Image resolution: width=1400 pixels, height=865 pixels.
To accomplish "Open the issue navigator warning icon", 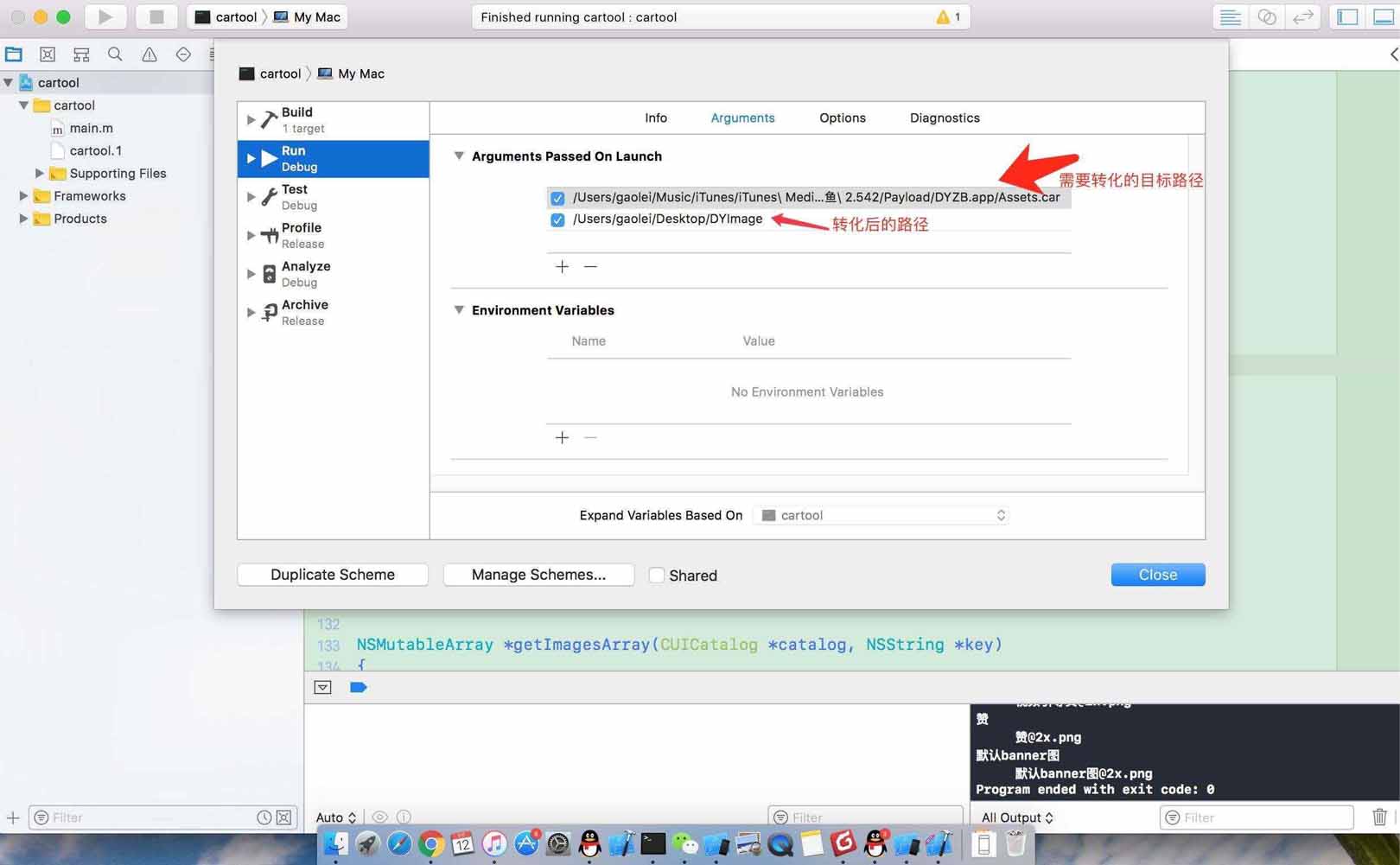I will click(150, 54).
